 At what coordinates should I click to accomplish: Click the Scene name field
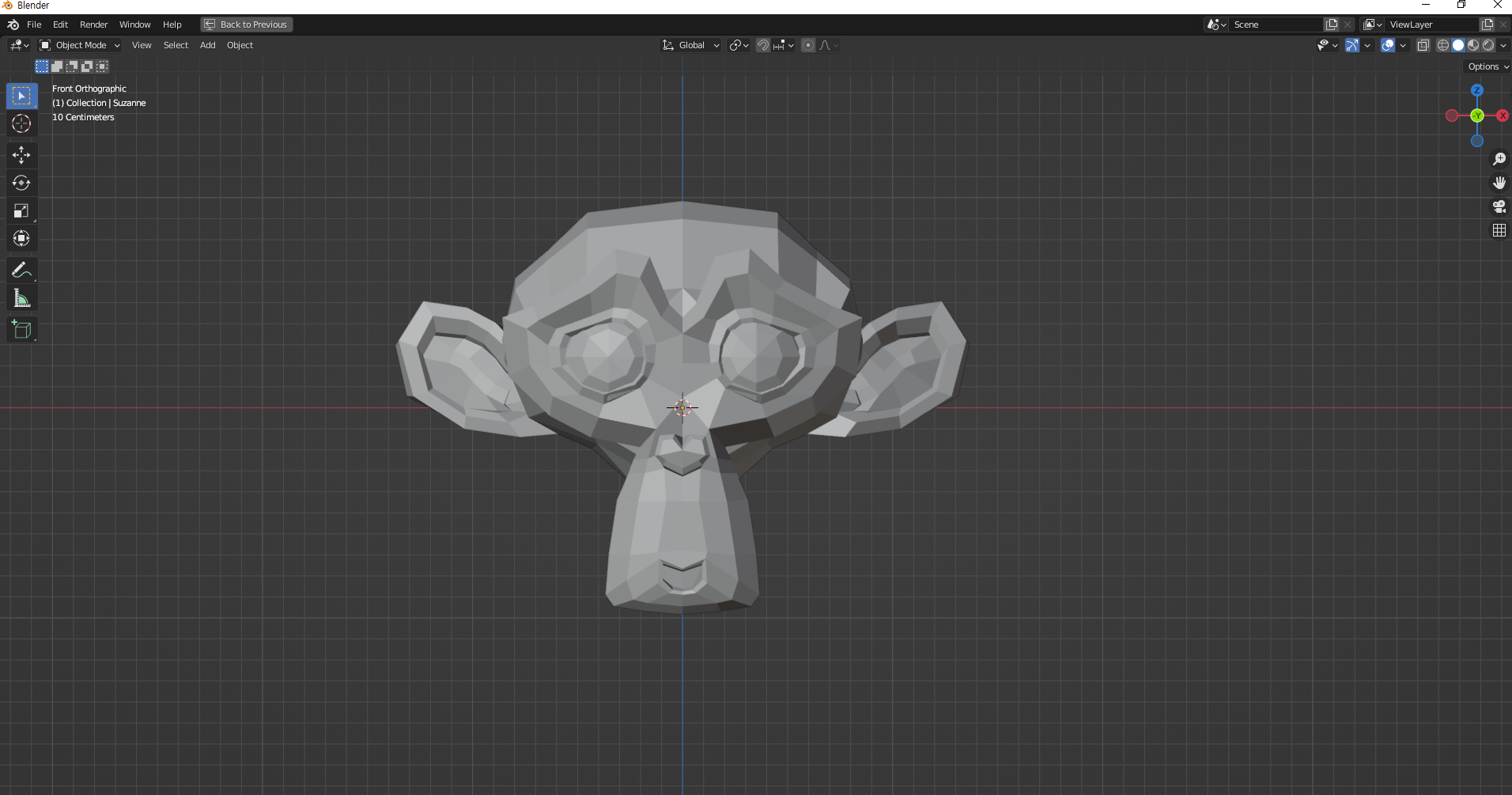[x=1276, y=25]
